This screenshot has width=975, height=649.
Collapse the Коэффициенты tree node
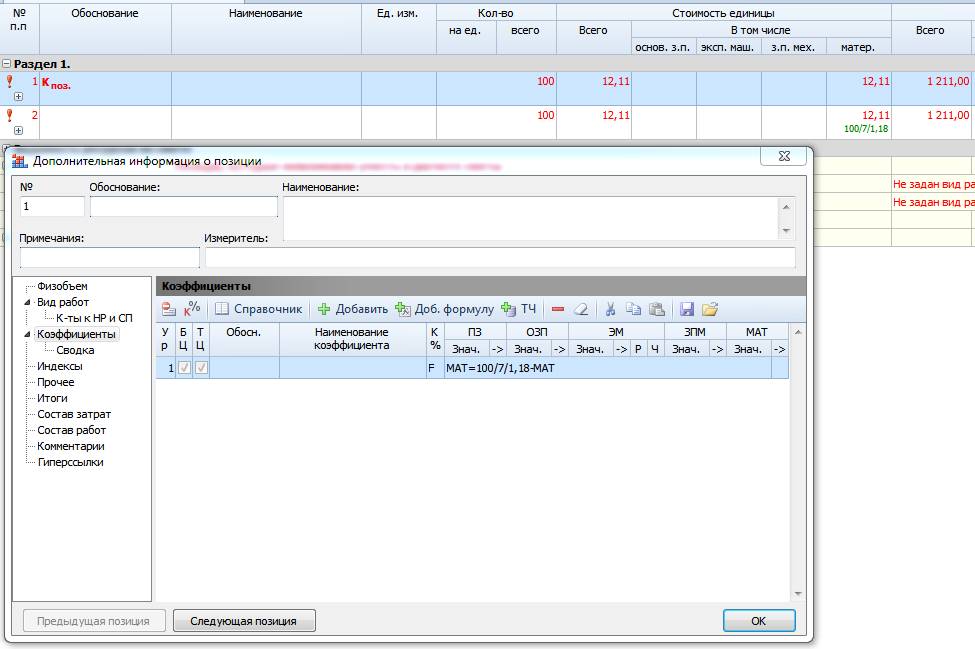point(27,334)
